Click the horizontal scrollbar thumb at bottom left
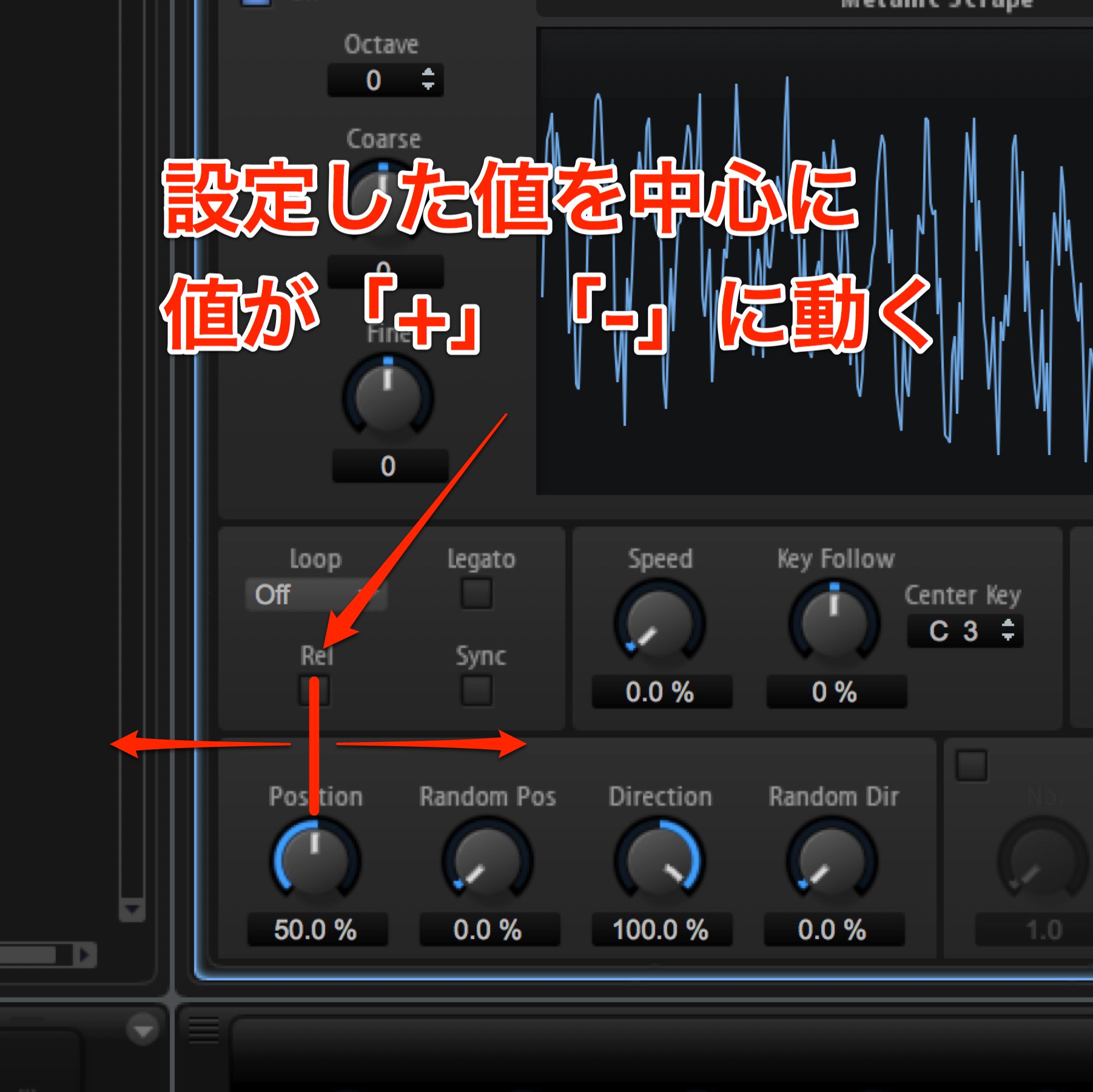The image size is (1093, 1092). (27, 955)
